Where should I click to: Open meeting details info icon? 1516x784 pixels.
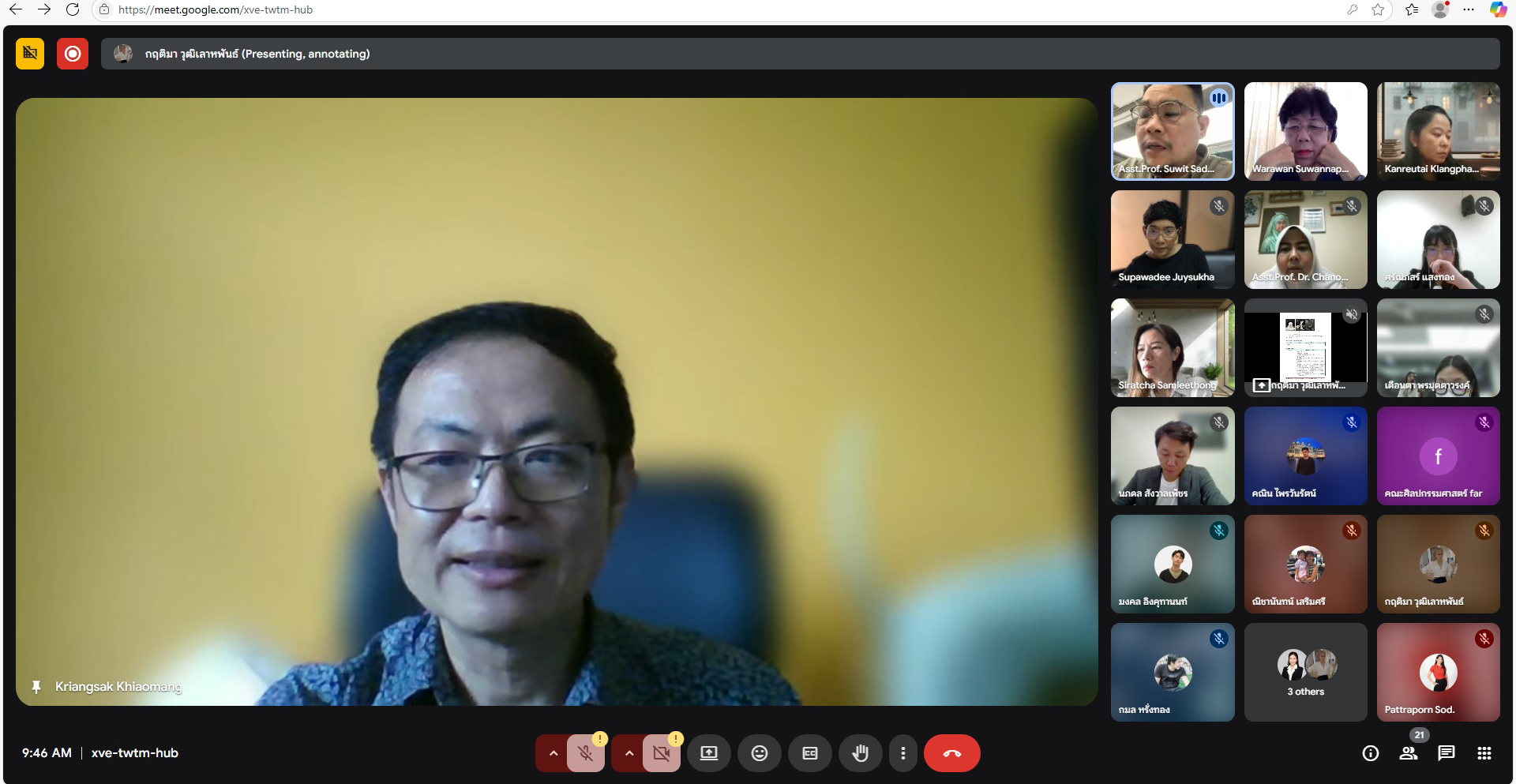click(x=1370, y=753)
